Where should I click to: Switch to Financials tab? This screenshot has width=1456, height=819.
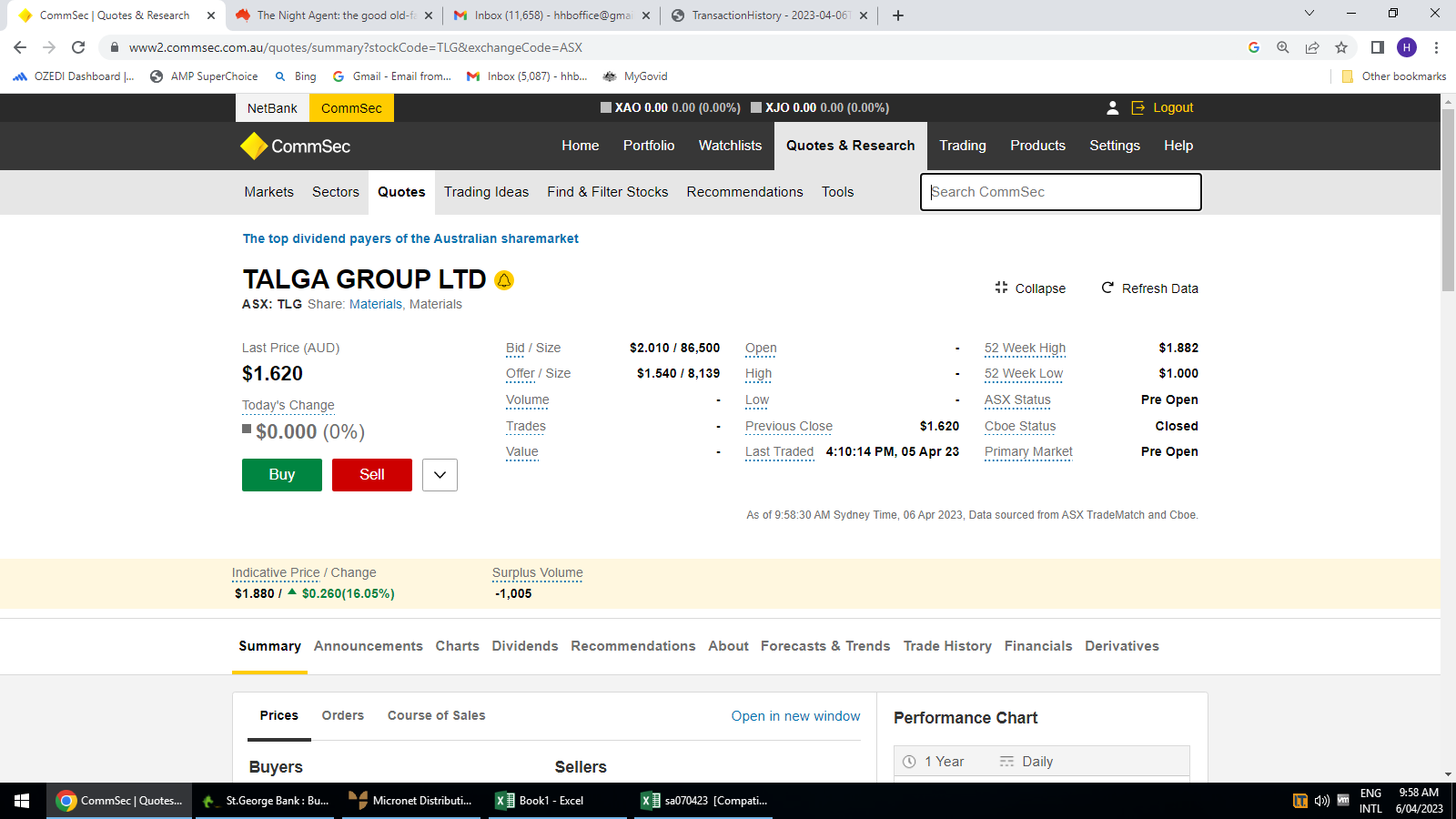click(x=1038, y=646)
